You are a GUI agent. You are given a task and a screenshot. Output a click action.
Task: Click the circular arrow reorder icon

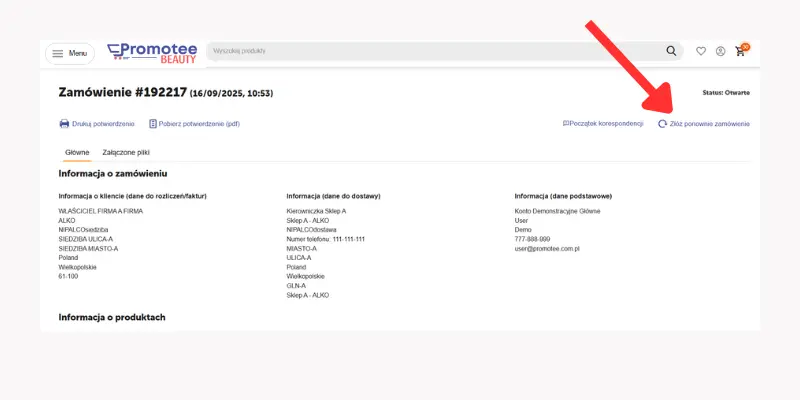[662, 124]
